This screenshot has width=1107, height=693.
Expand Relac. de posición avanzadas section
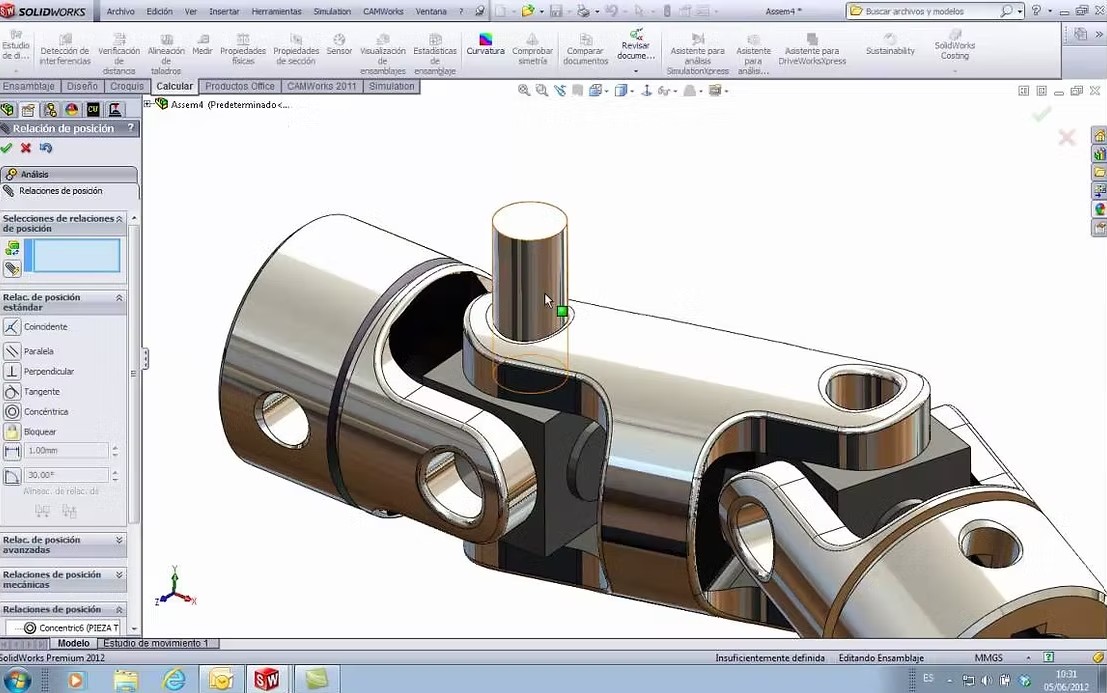point(119,540)
